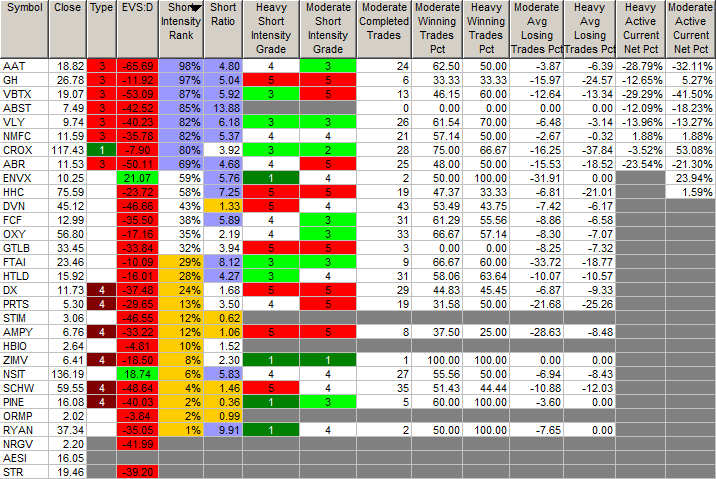The height and width of the screenshot is (479, 716).
Task: Select the FCF symbol cell
Action: coord(24,220)
